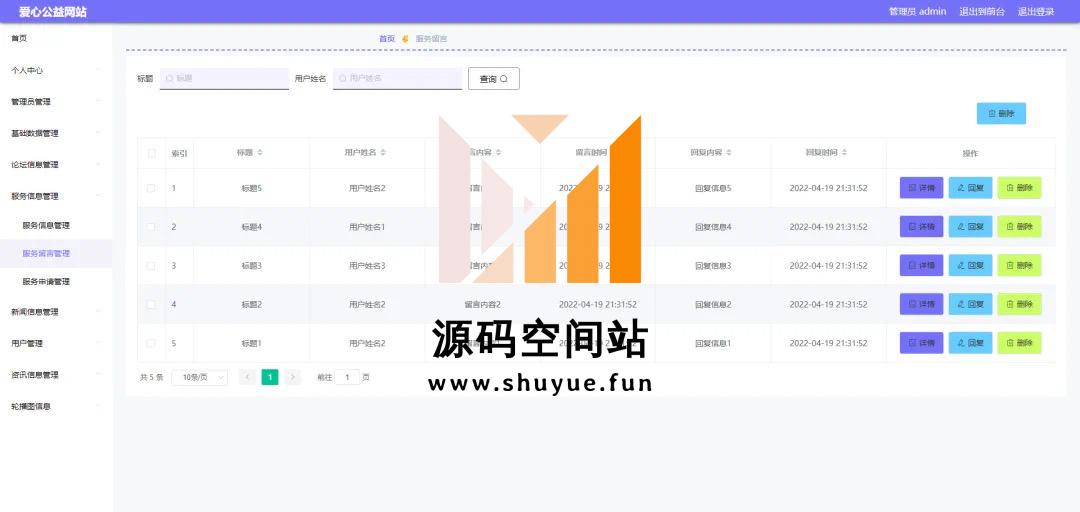
Task: Click 回复 for row 标题3
Action: [x=970, y=265]
